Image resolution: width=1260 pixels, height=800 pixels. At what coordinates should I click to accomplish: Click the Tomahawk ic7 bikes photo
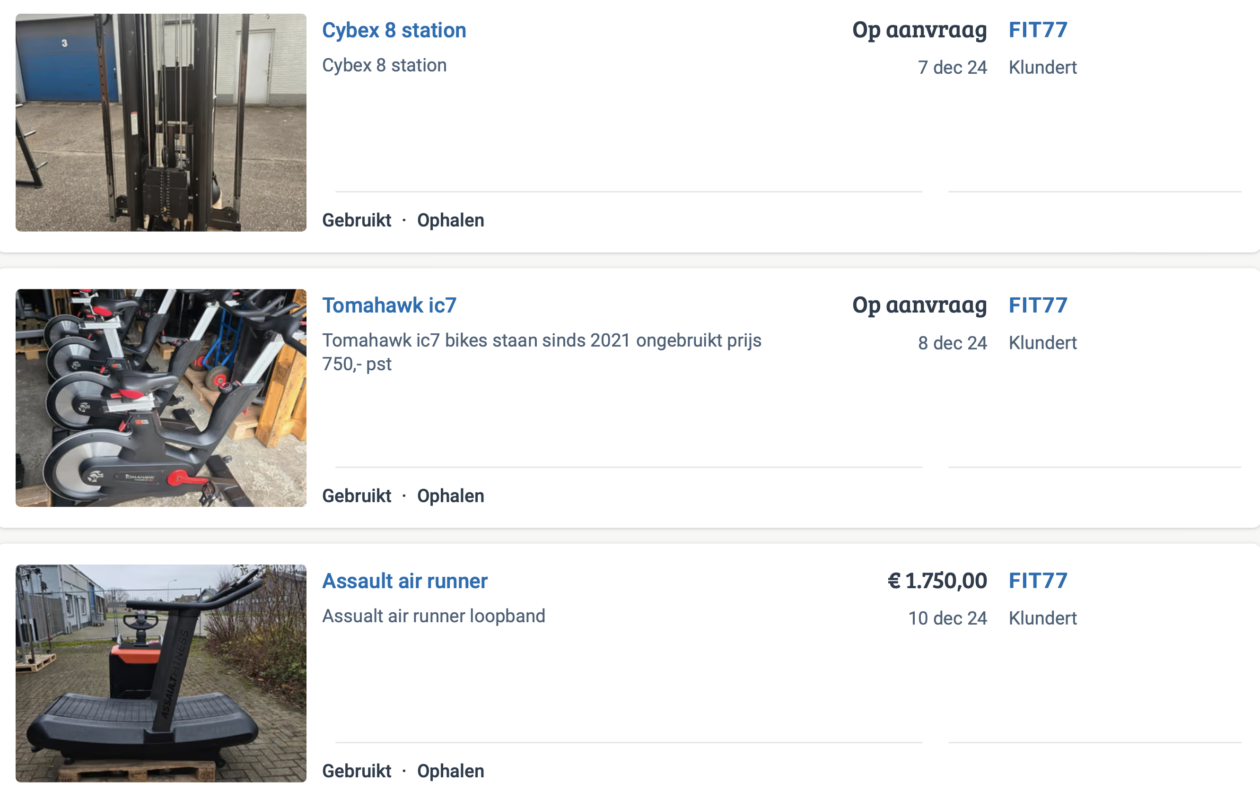(161, 398)
